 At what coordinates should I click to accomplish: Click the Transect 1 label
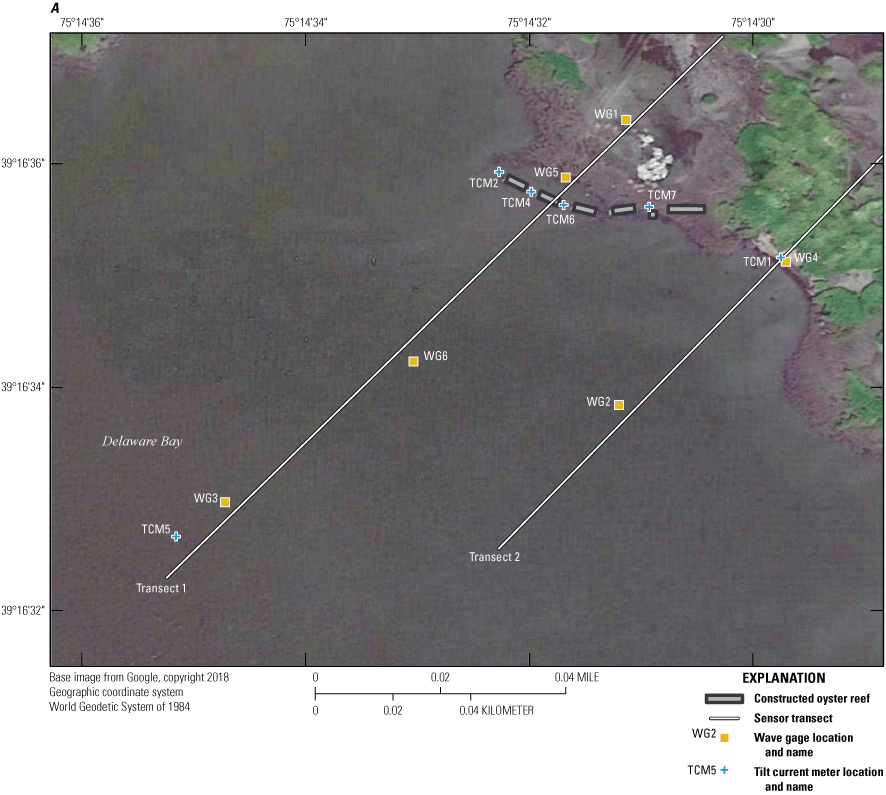tap(163, 588)
